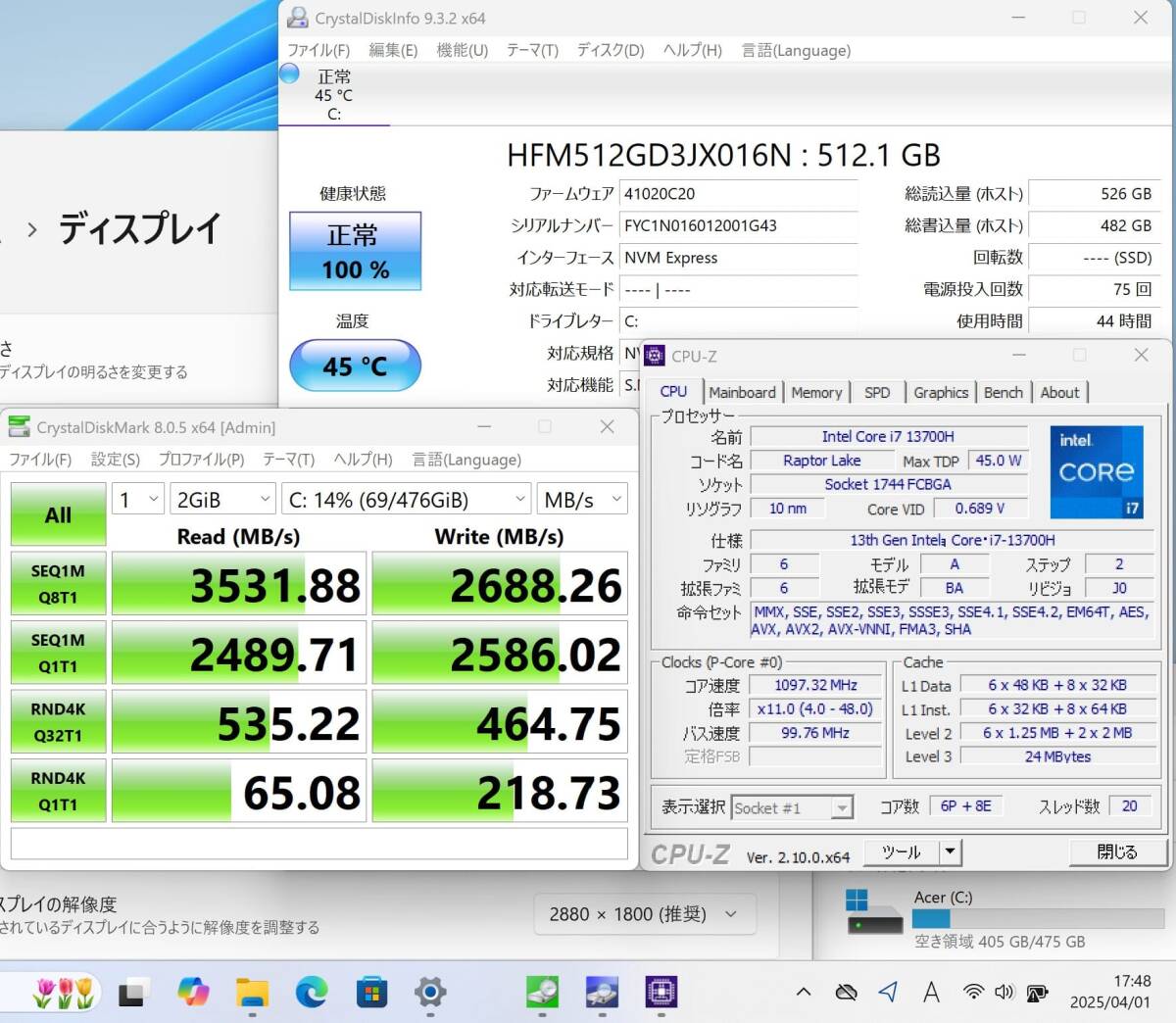Image resolution: width=1176 pixels, height=1023 pixels.
Task: Open CrystalDiskInfo 編集(E) menu
Action: [x=393, y=50]
